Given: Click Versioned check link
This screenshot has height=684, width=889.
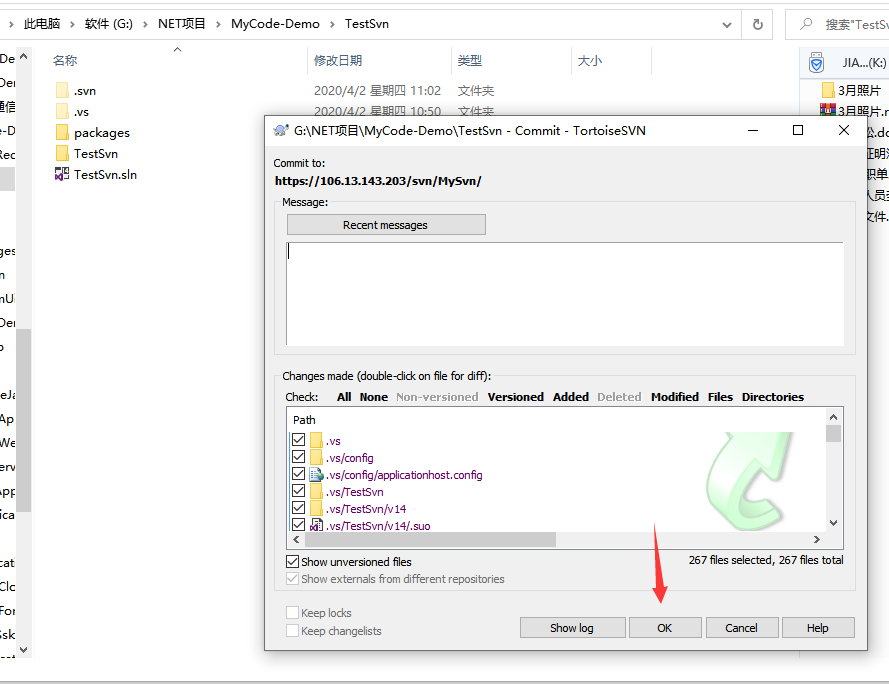Looking at the screenshot, I should coord(516,397).
